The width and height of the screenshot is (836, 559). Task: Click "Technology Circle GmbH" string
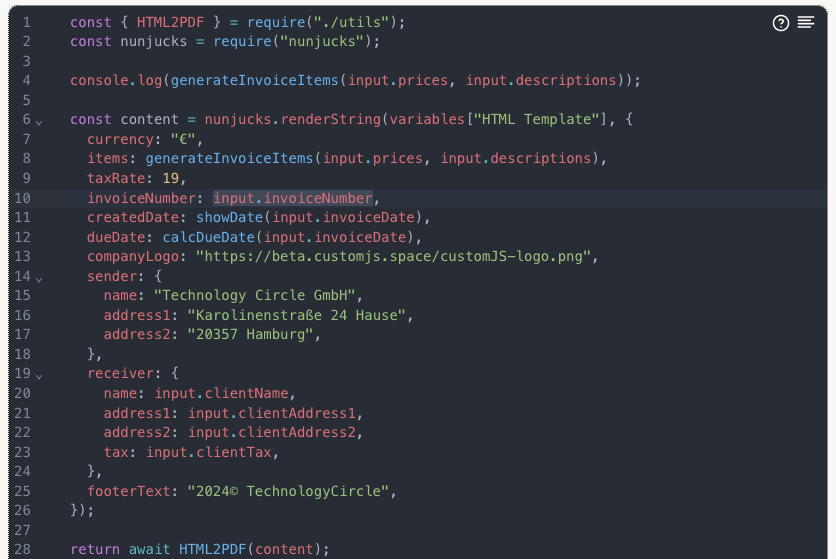(255, 295)
